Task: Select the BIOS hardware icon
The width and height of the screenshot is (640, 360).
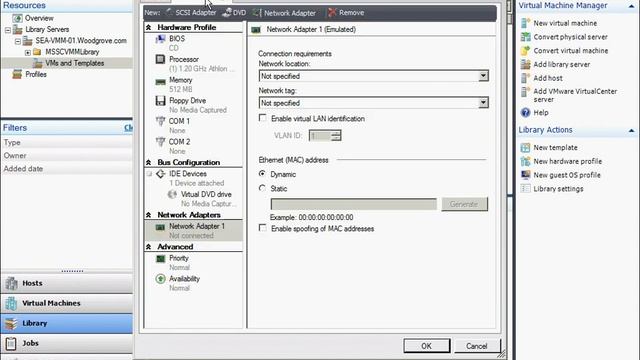Action: coord(160,39)
